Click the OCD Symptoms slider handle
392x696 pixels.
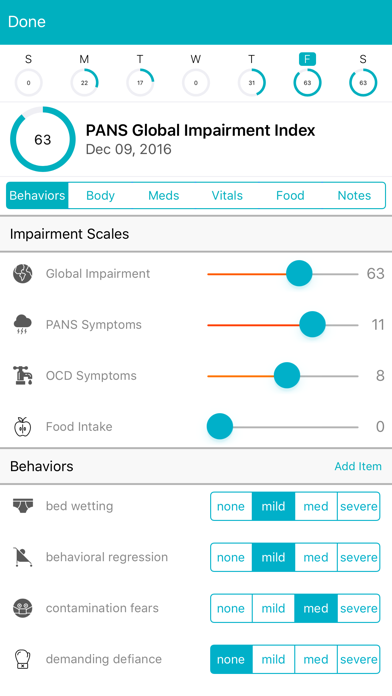(287, 376)
